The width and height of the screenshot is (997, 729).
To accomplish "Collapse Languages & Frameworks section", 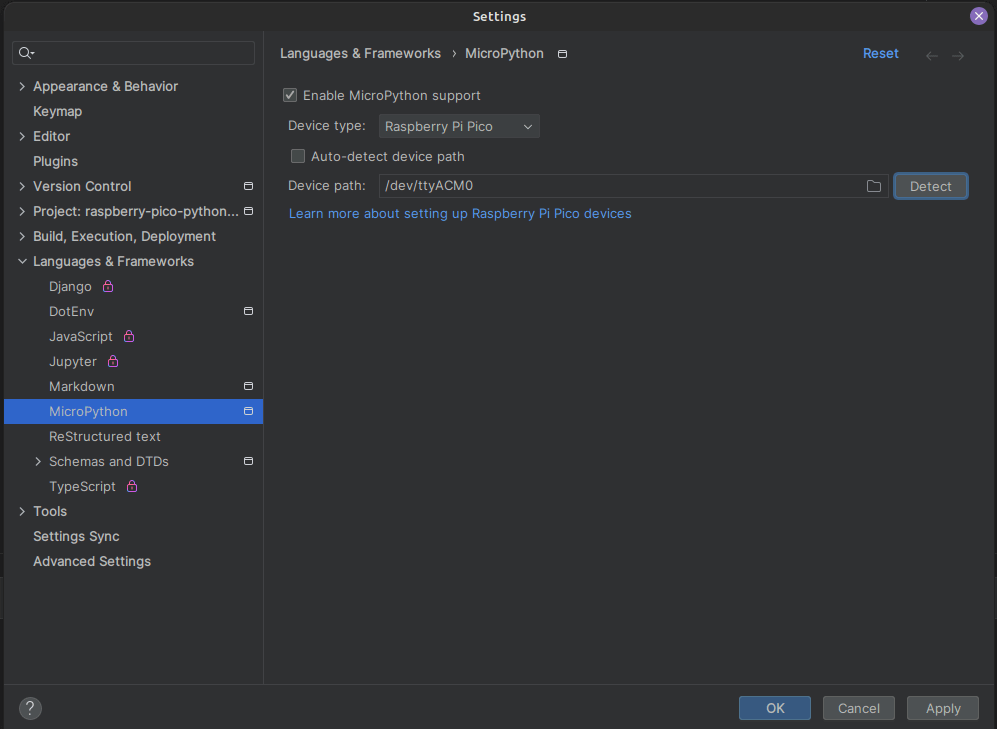I will click(22, 261).
